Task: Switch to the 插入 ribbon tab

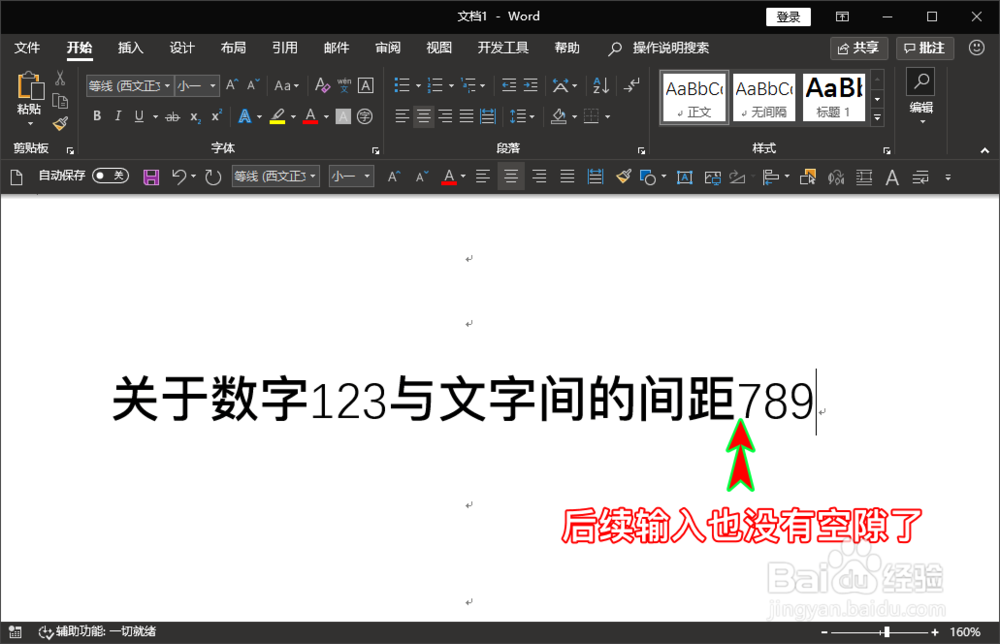Action: pyautogui.click(x=130, y=47)
